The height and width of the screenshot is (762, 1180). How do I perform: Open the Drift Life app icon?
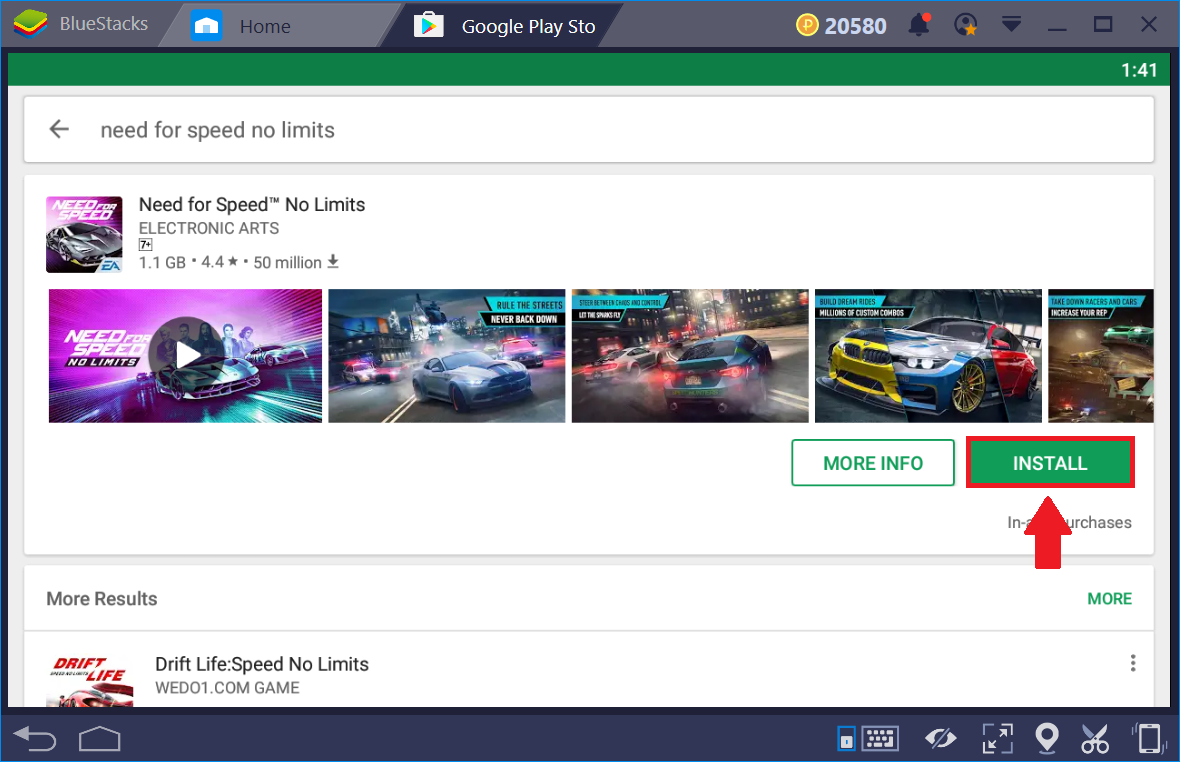point(90,681)
